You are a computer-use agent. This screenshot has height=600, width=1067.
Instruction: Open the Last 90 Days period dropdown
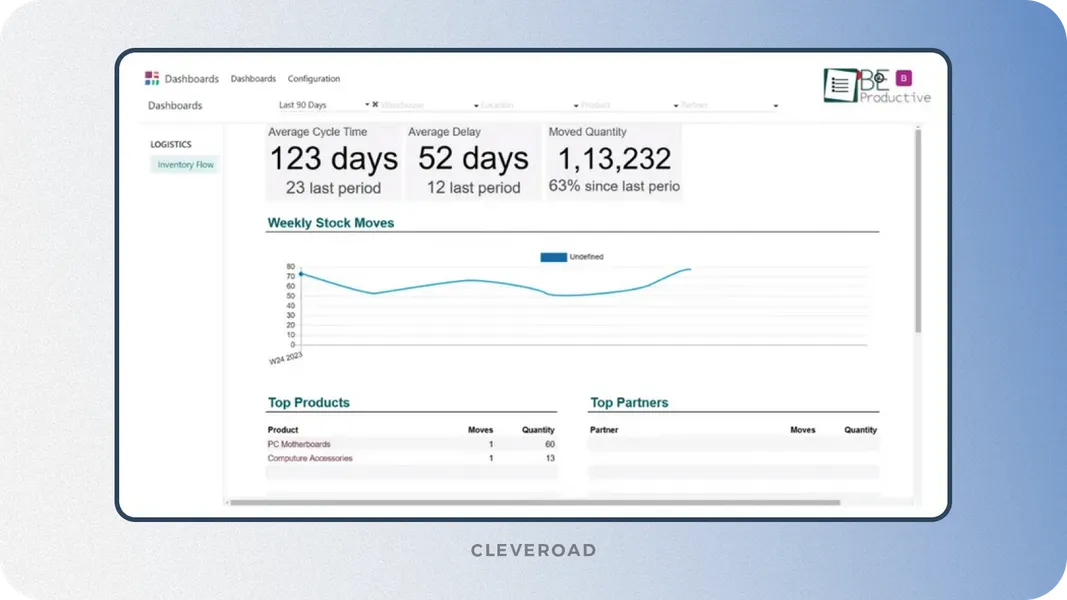322,105
